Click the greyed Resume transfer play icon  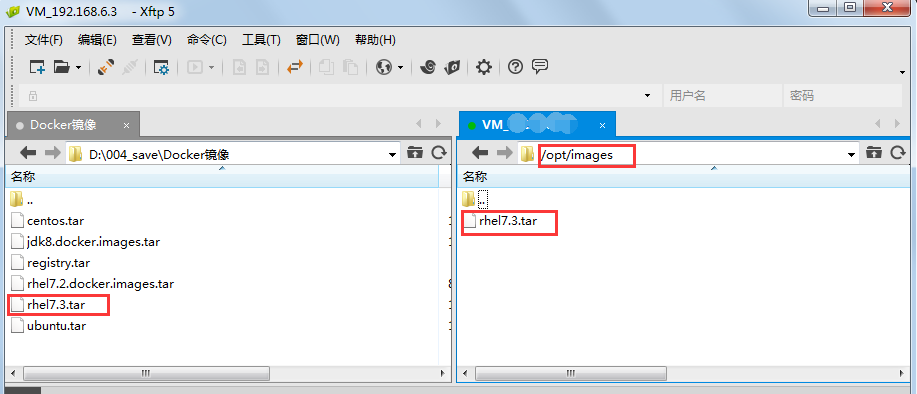pos(195,67)
